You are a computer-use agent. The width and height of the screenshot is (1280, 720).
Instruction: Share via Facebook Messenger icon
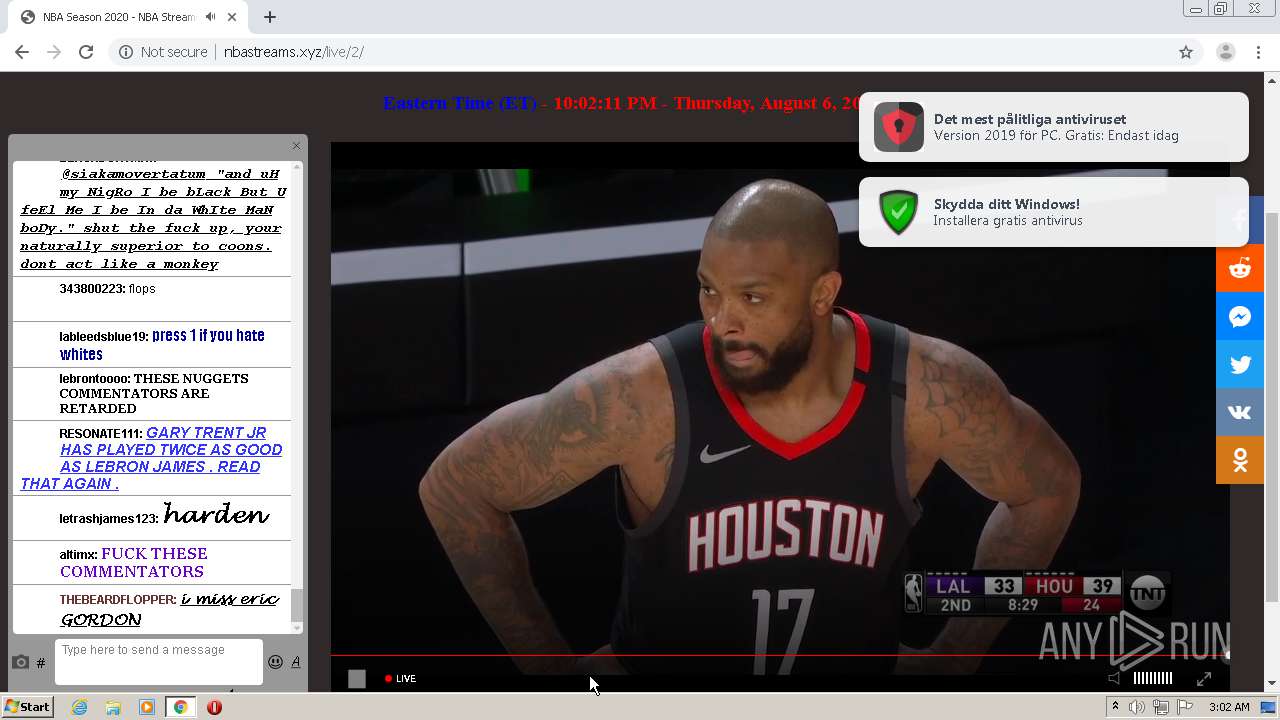click(1240, 316)
